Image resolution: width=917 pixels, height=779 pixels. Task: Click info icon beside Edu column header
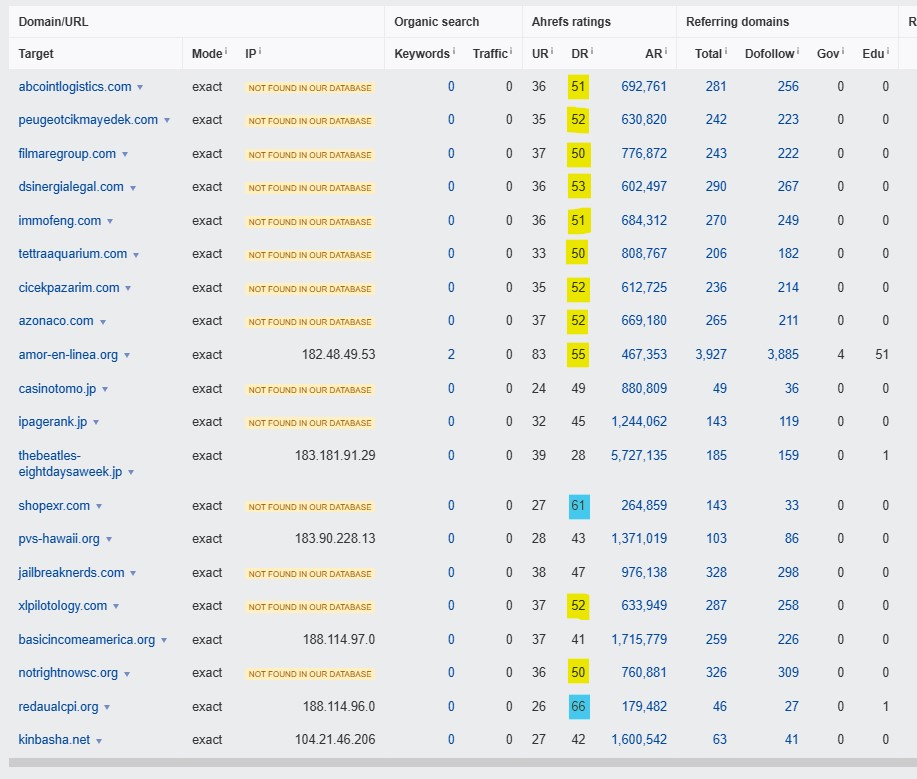pos(887,51)
